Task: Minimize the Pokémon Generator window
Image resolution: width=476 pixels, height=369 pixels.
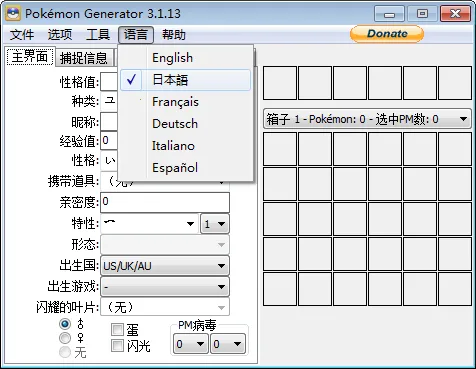Action: point(389,14)
